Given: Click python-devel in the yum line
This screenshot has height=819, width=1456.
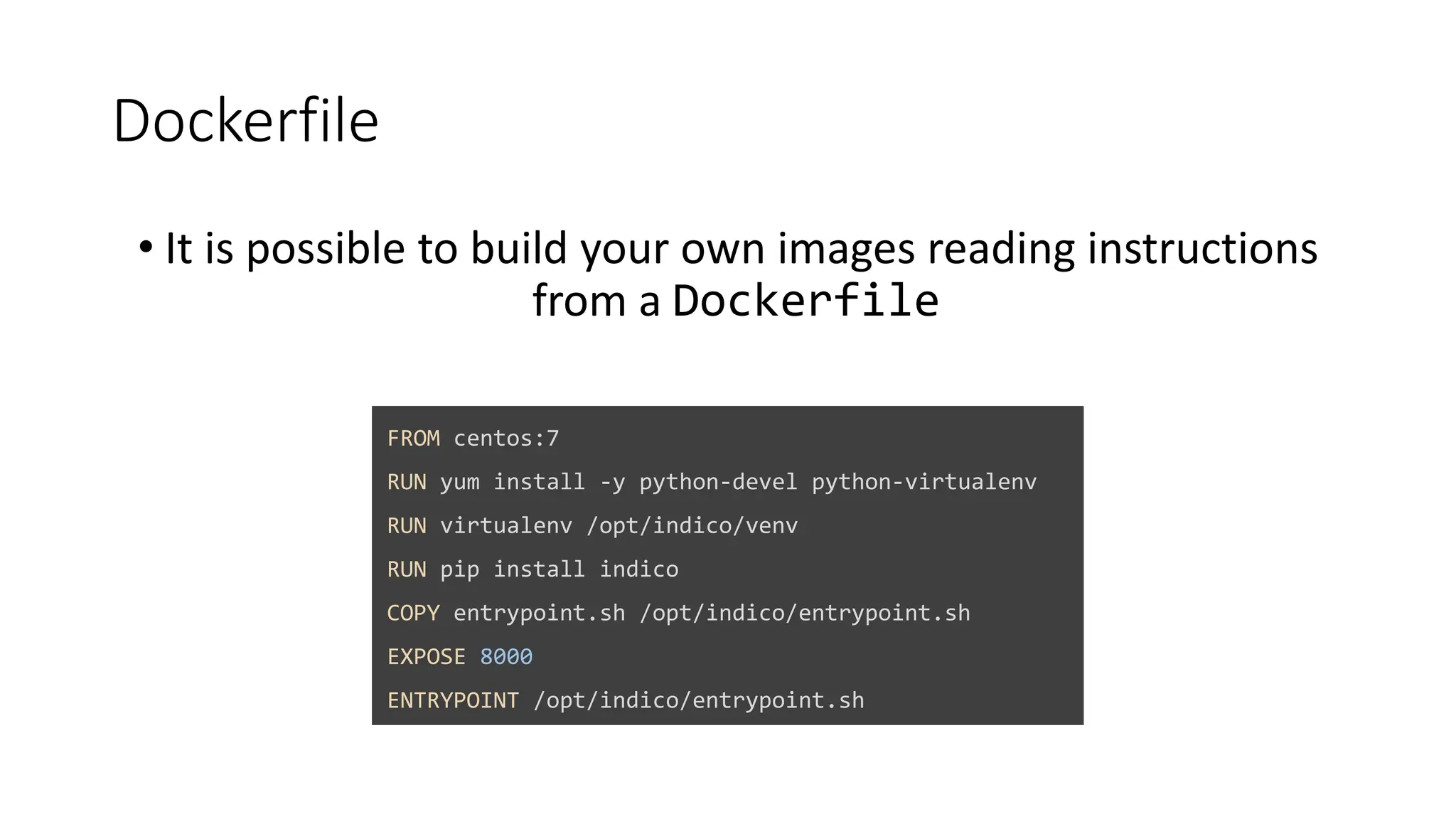Looking at the screenshot, I should [718, 482].
